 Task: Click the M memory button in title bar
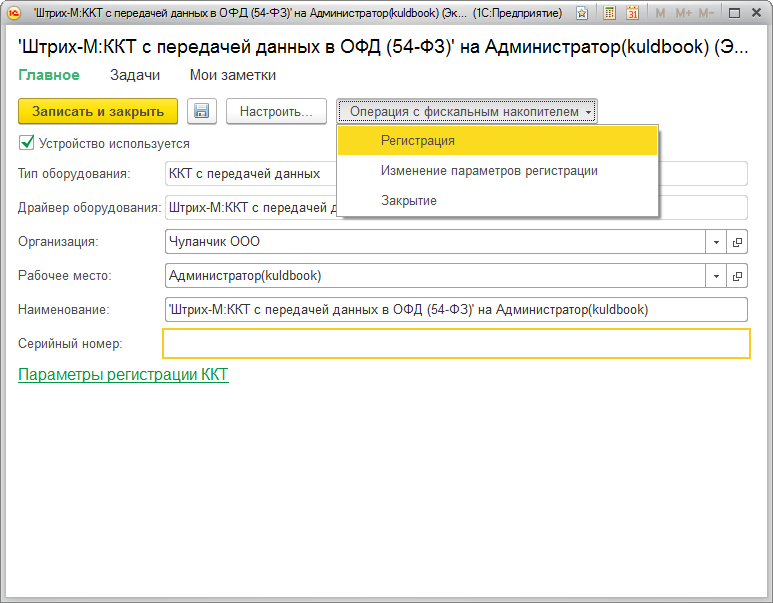pyautogui.click(x=660, y=14)
